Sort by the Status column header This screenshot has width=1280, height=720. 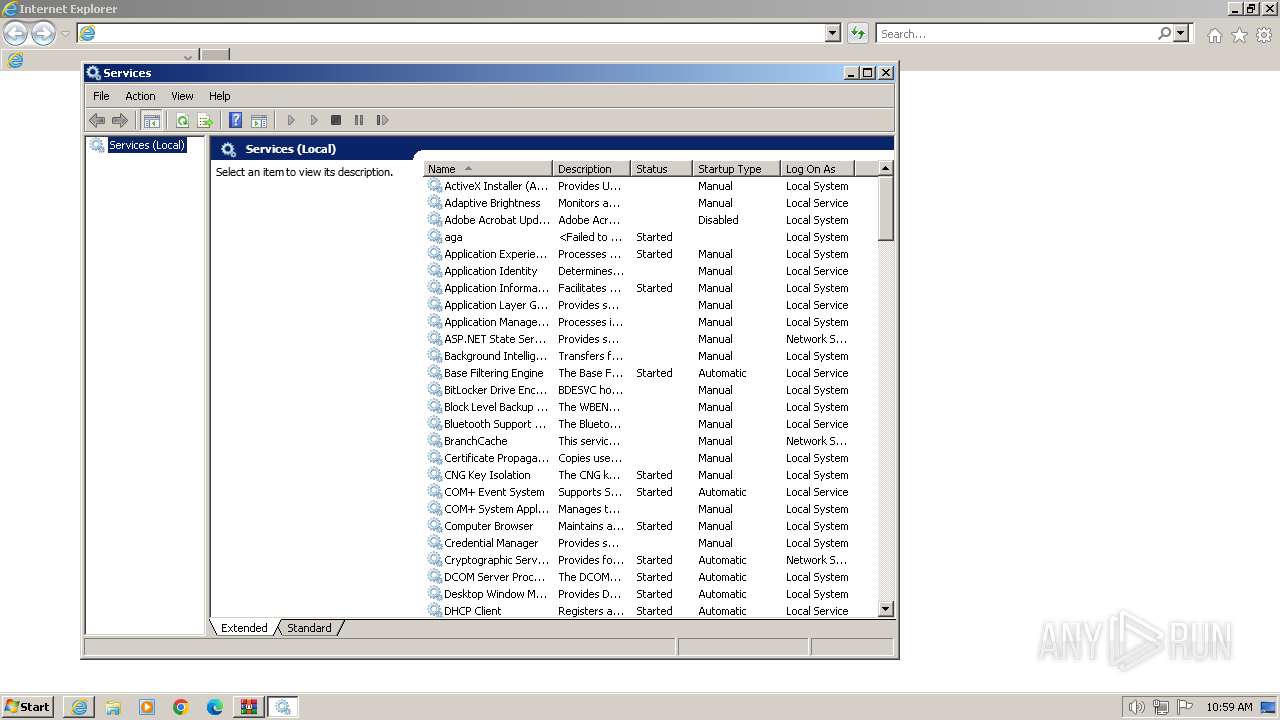(x=661, y=169)
